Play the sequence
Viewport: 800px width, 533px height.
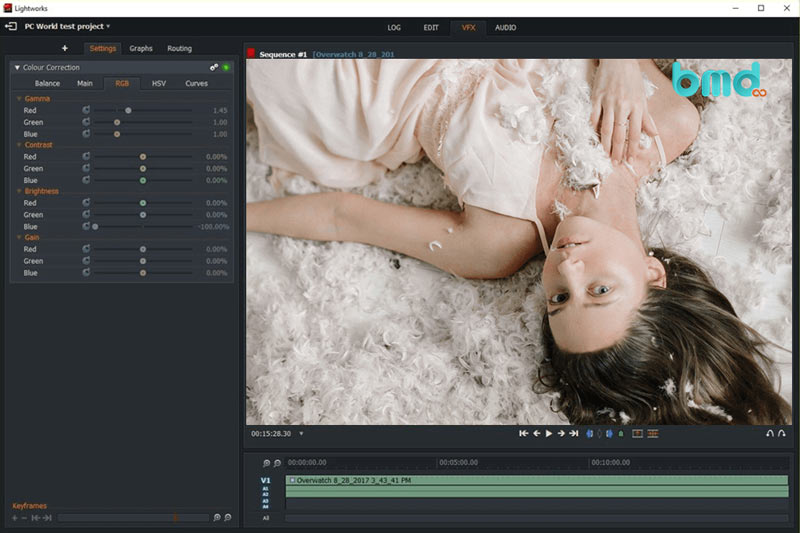(549, 434)
